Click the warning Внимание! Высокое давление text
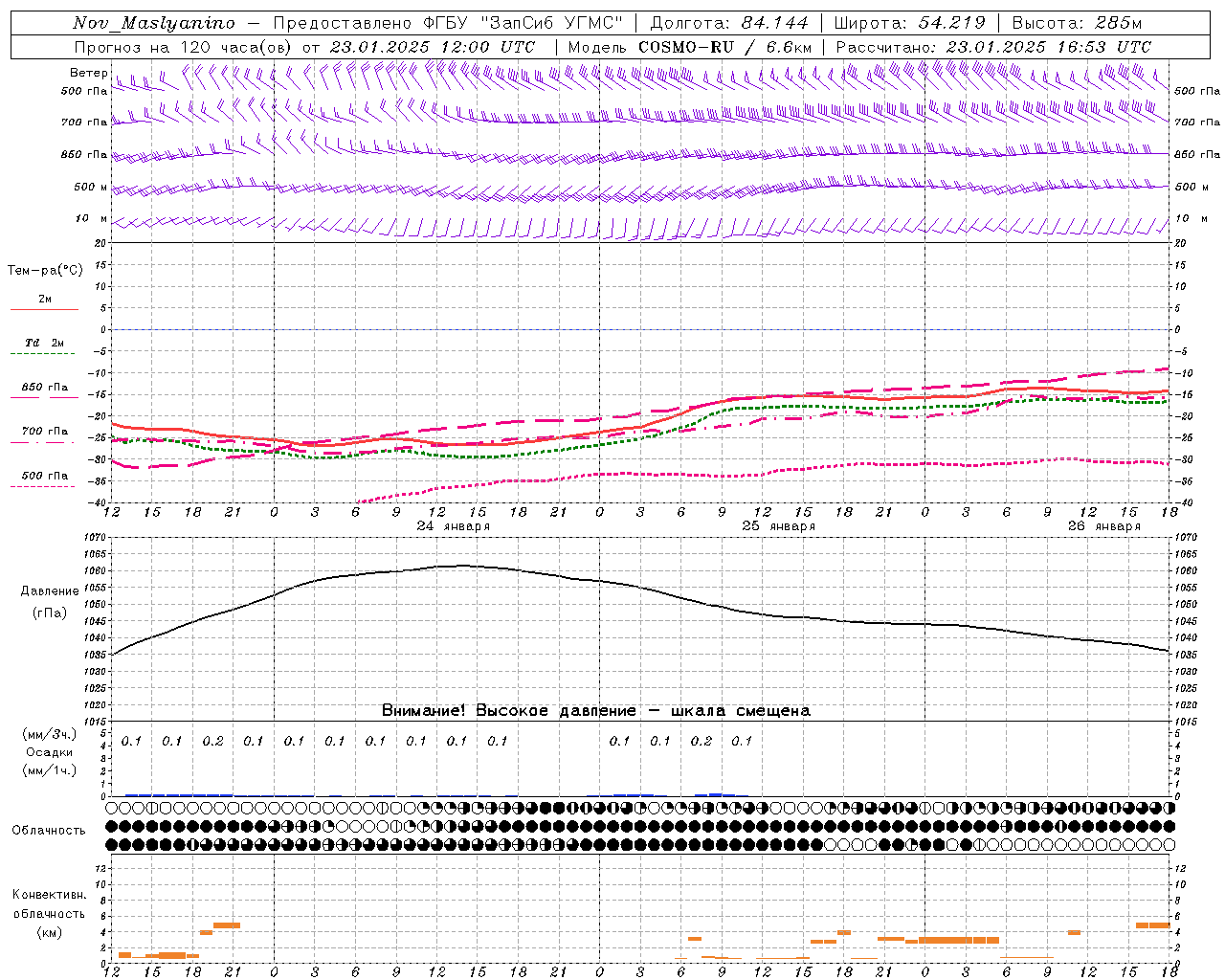 coord(508,711)
